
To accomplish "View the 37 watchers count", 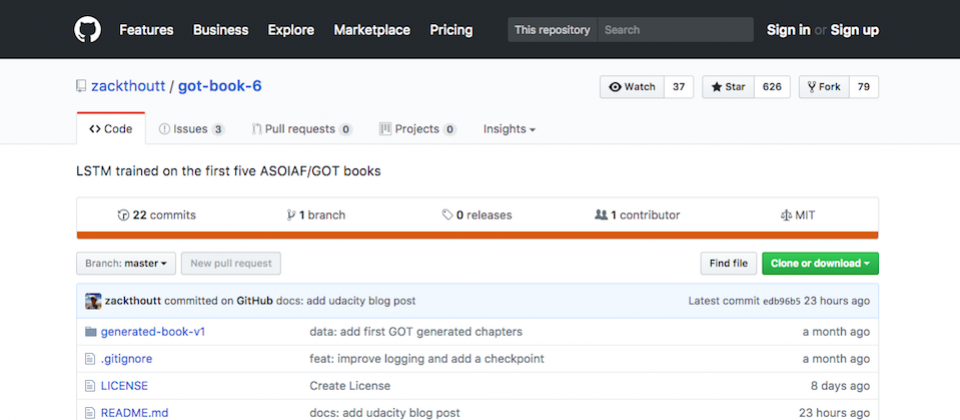I will pyautogui.click(x=678, y=87).
